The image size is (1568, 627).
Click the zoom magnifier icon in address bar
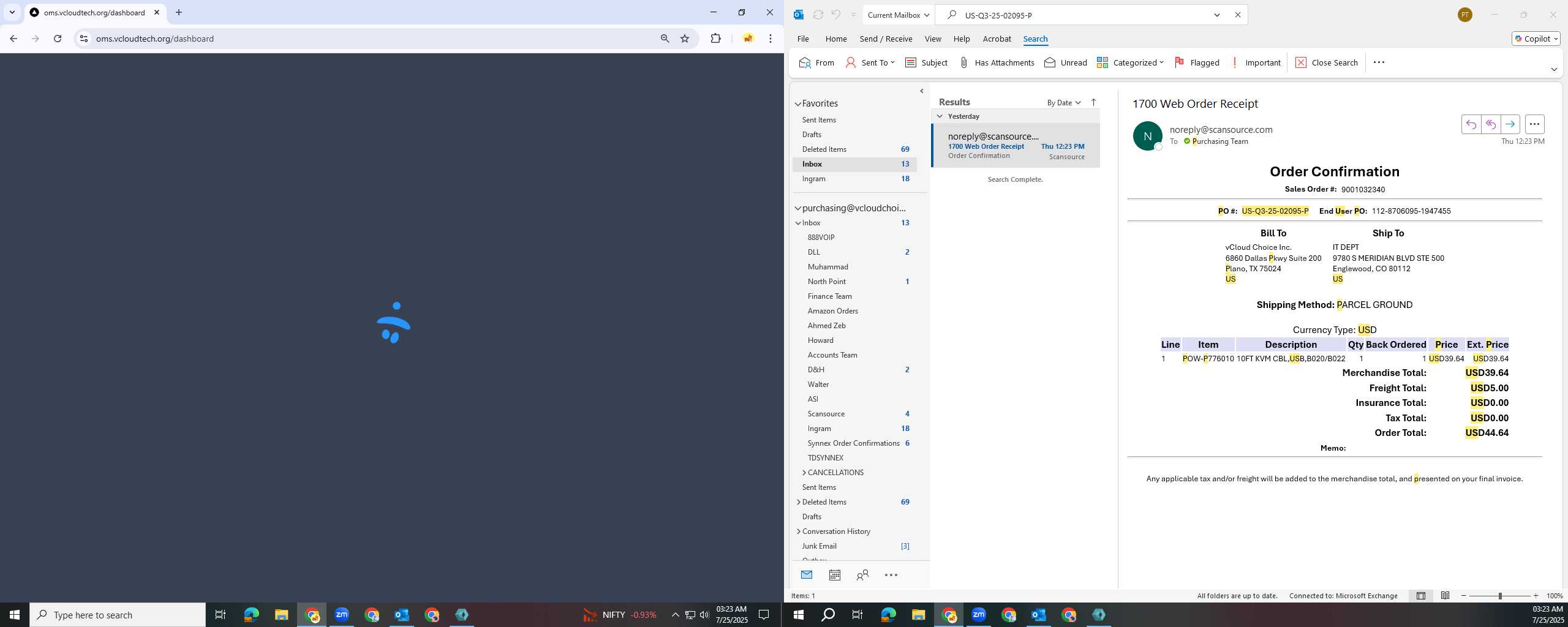click(x=665, y=39)
